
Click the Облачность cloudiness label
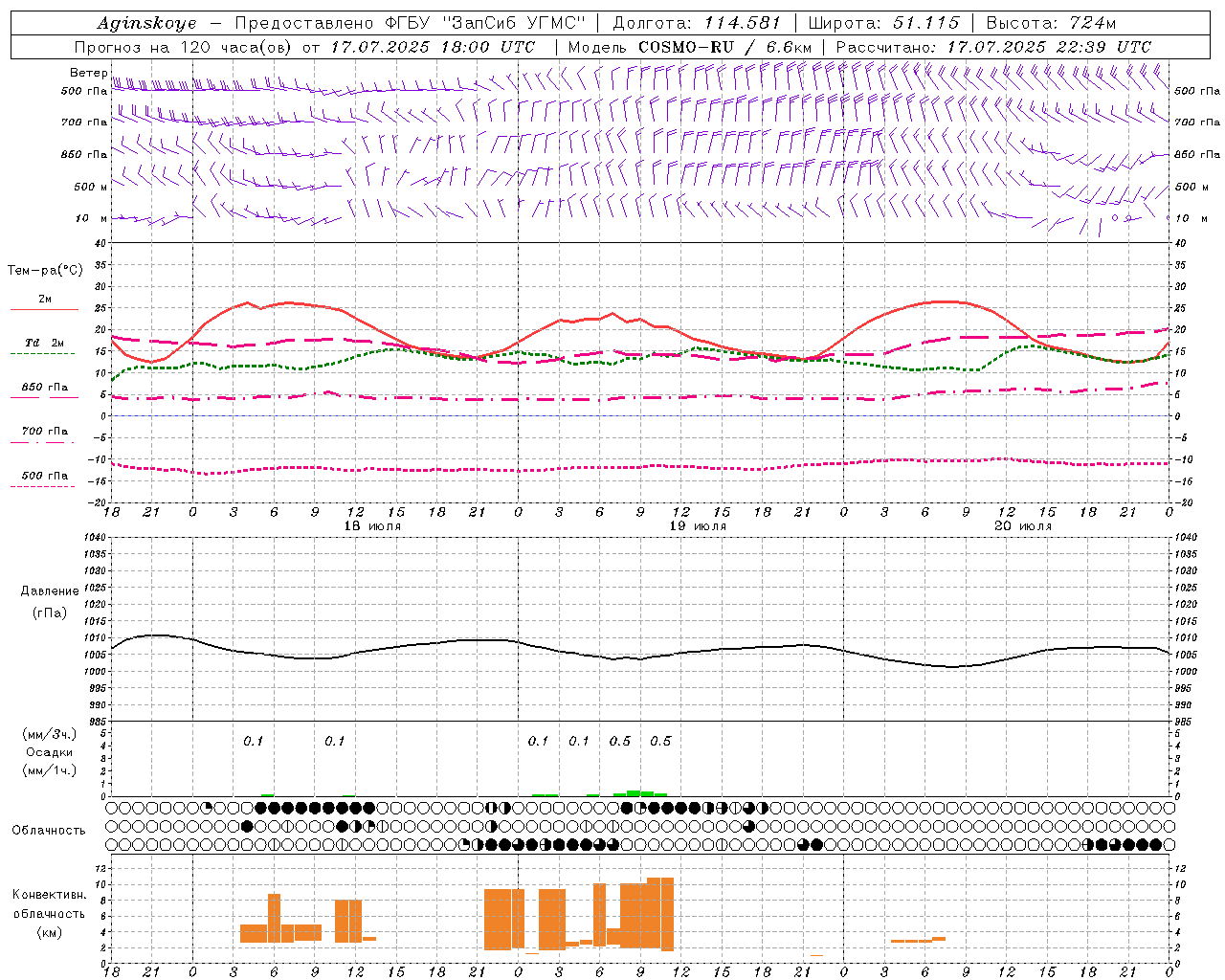click(x=49, y=831)
